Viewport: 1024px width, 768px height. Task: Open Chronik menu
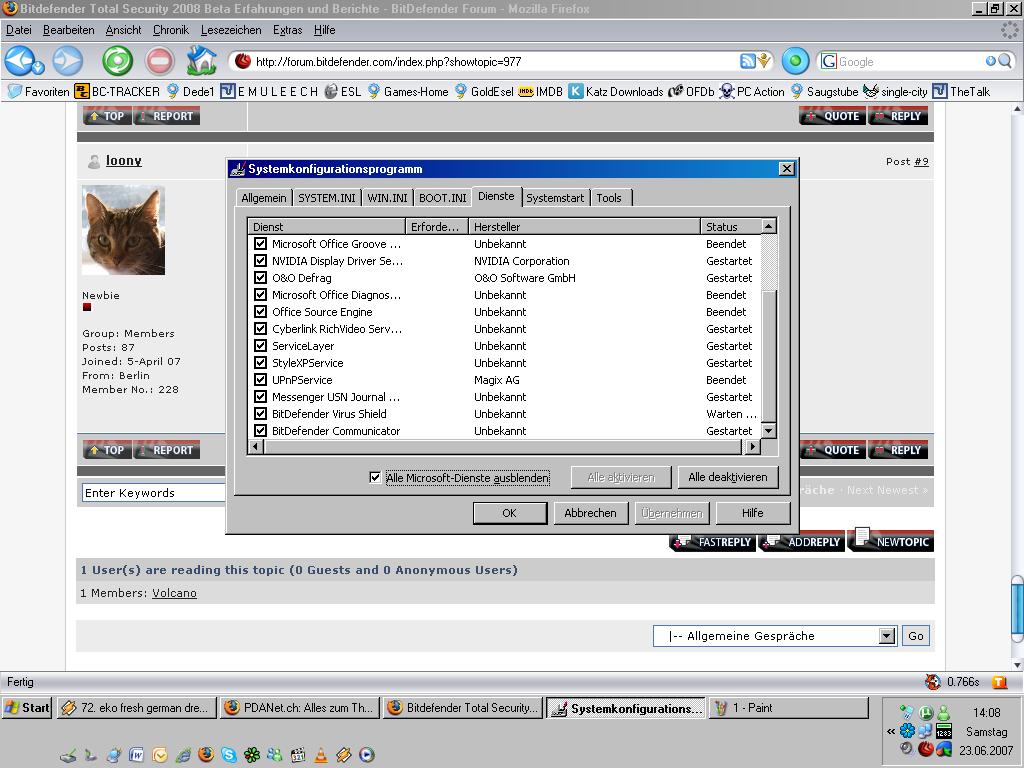click(170, 30)
